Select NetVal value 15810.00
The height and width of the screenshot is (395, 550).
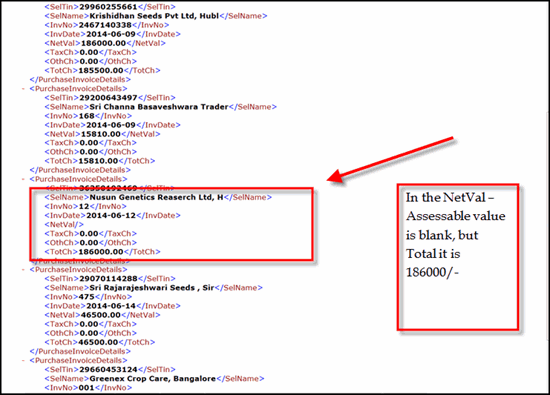point(101,134)
